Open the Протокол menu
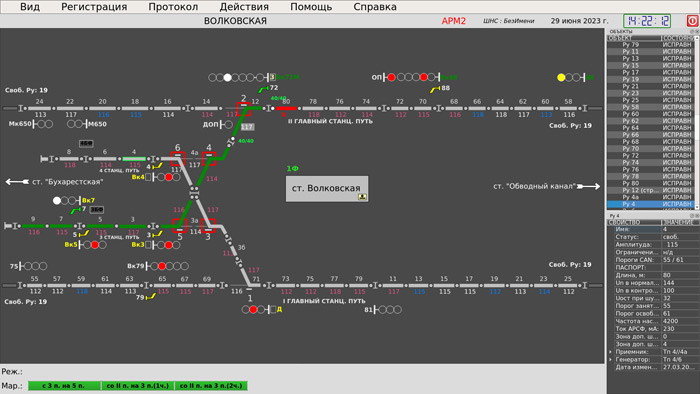Viewport: 700px width, 394px height. [173, 7]
